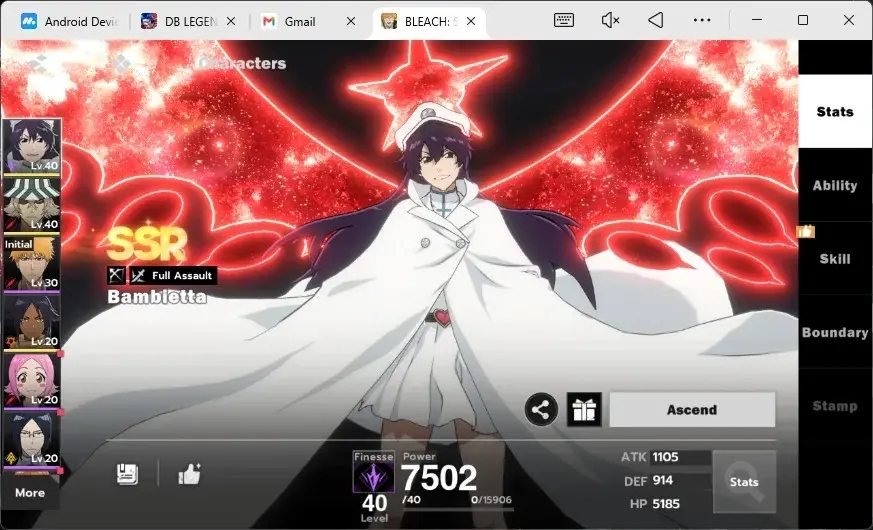Click the DEF 914 stat

pyautogui.click(x=665, y=480)
